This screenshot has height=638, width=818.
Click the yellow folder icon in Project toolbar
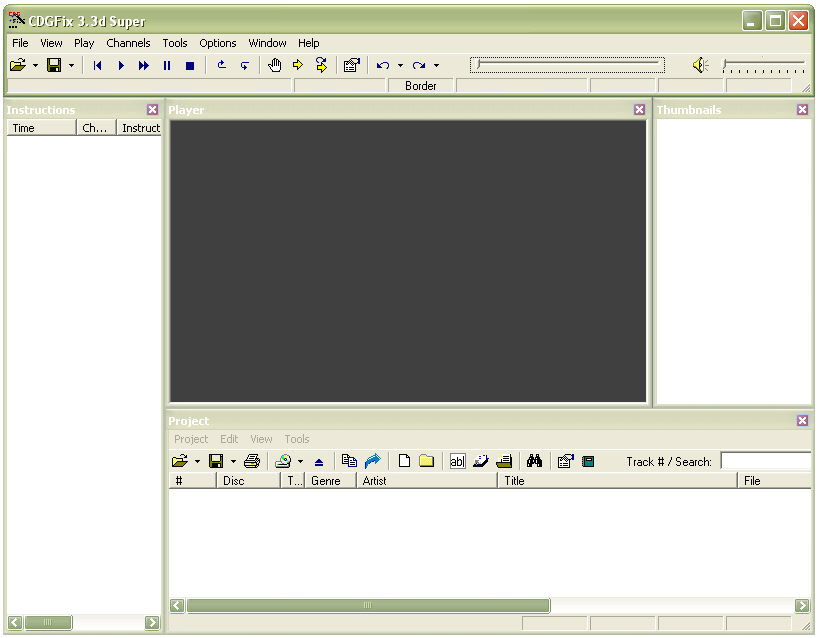[427, 461]
